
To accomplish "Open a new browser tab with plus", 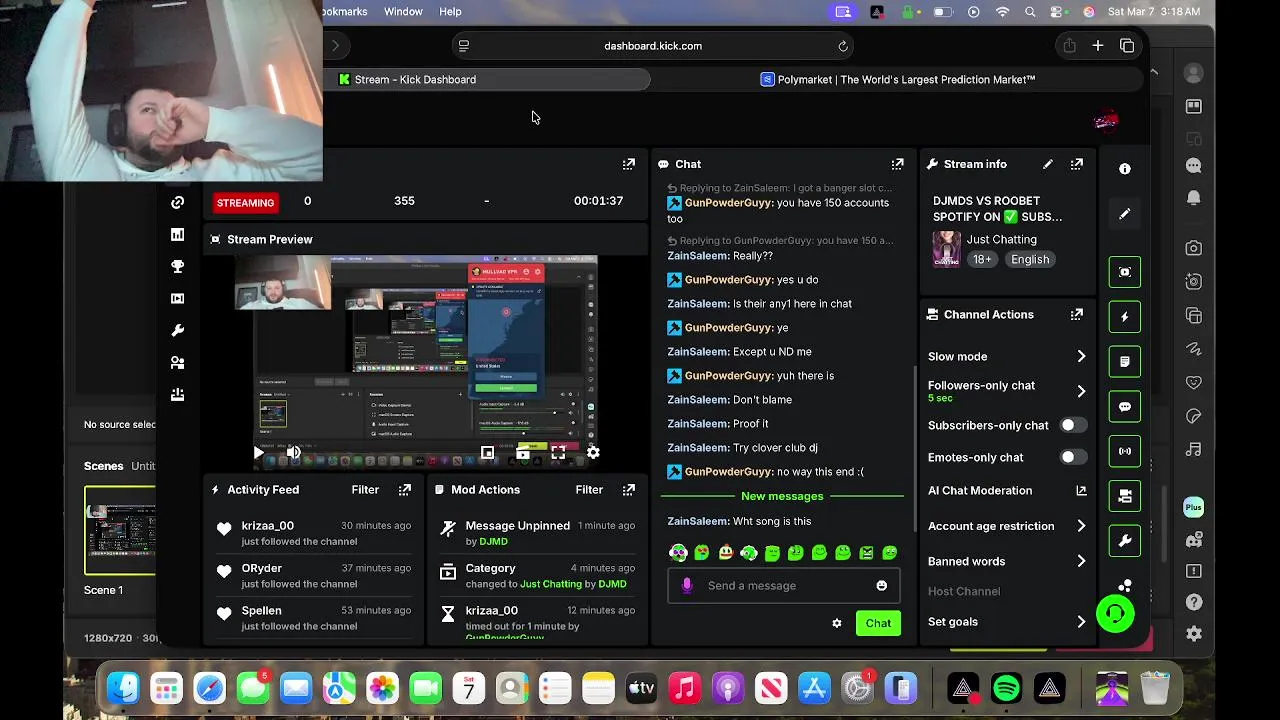I will pos(1097,46).
